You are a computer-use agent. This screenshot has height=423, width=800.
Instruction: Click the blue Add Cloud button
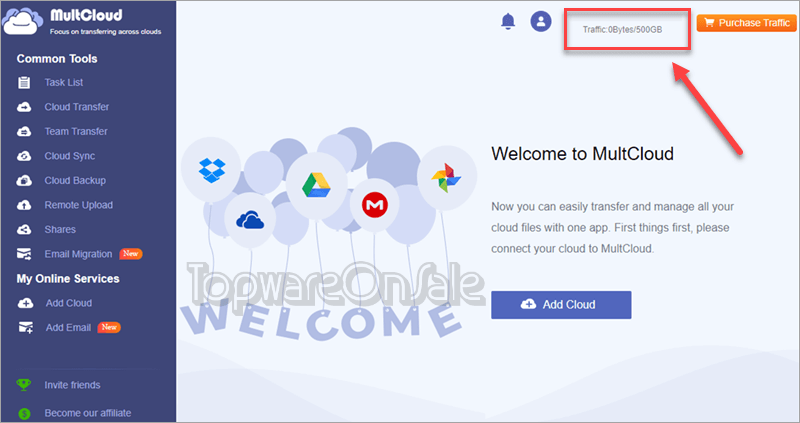coord(561,305)
